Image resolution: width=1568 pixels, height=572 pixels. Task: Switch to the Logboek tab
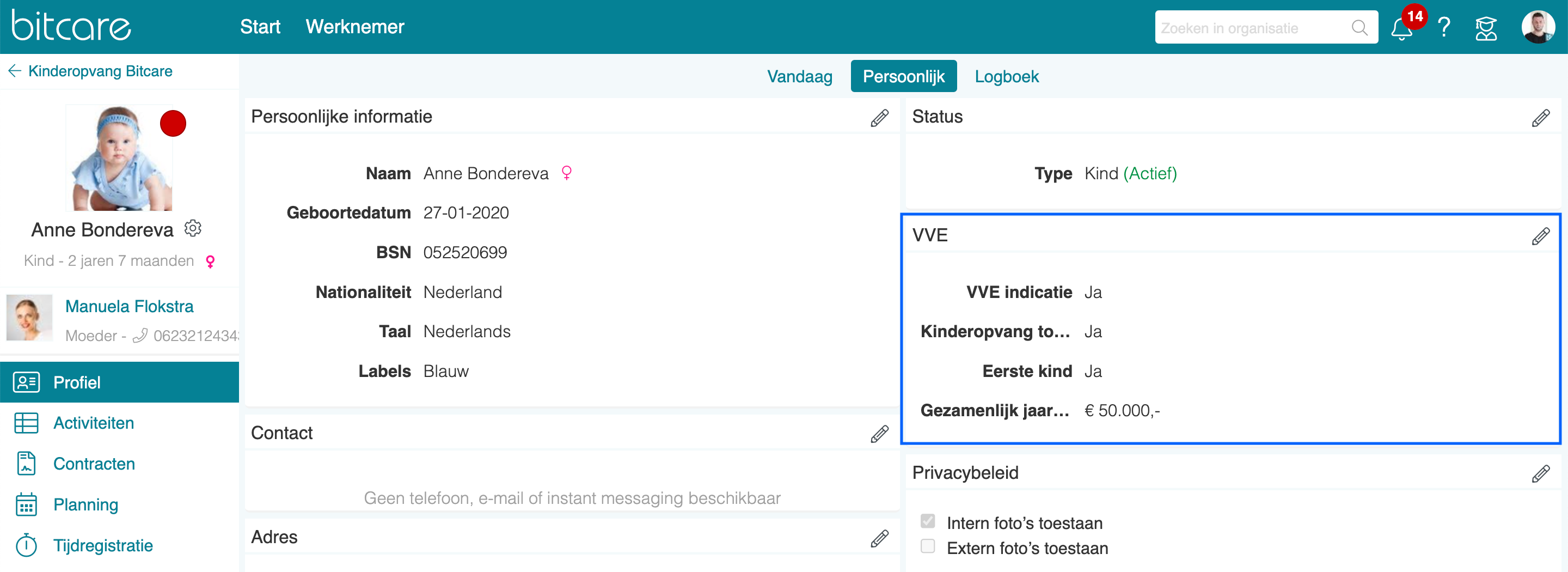tap(1006, 77)
